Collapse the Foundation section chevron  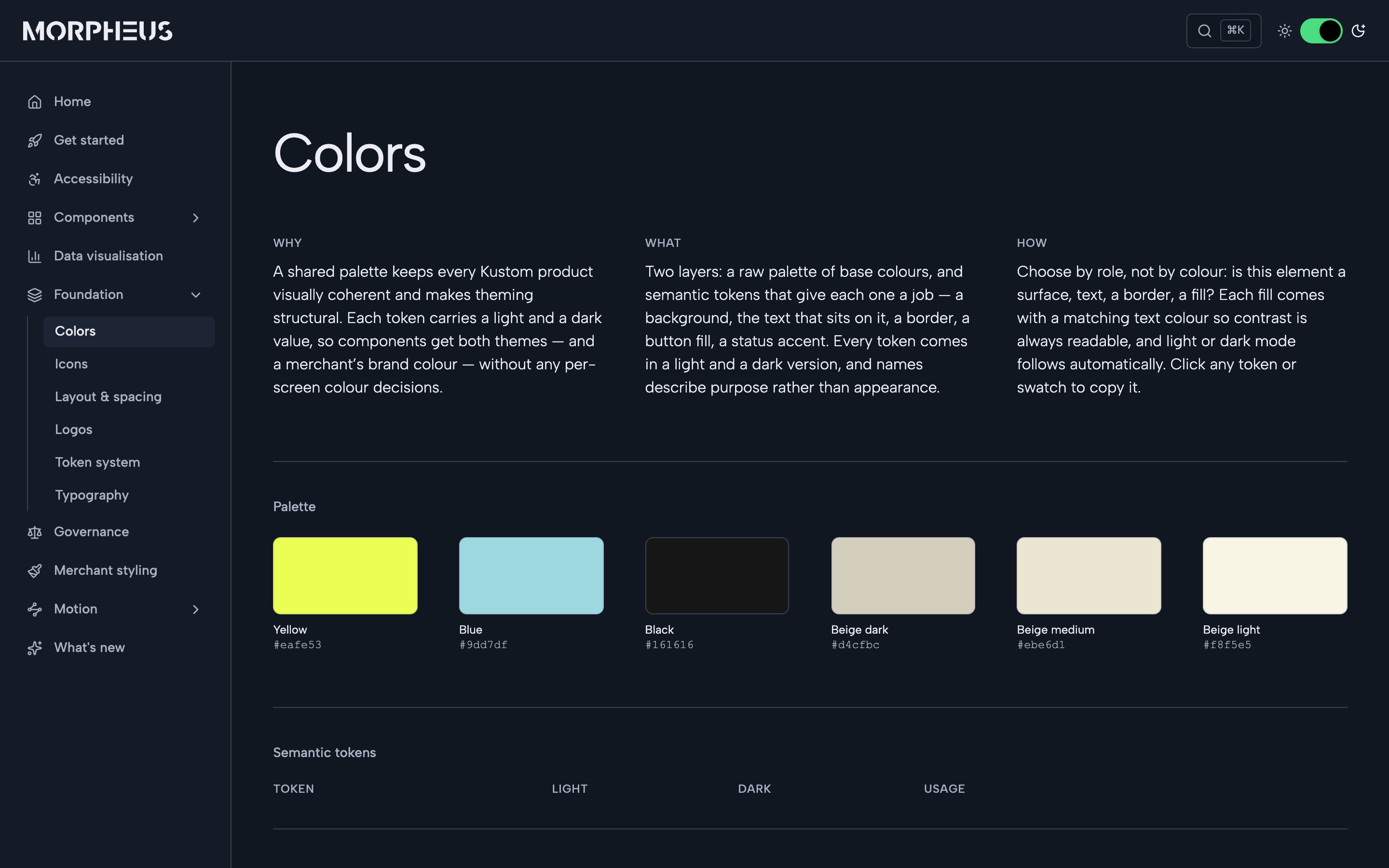pos(196,295)
